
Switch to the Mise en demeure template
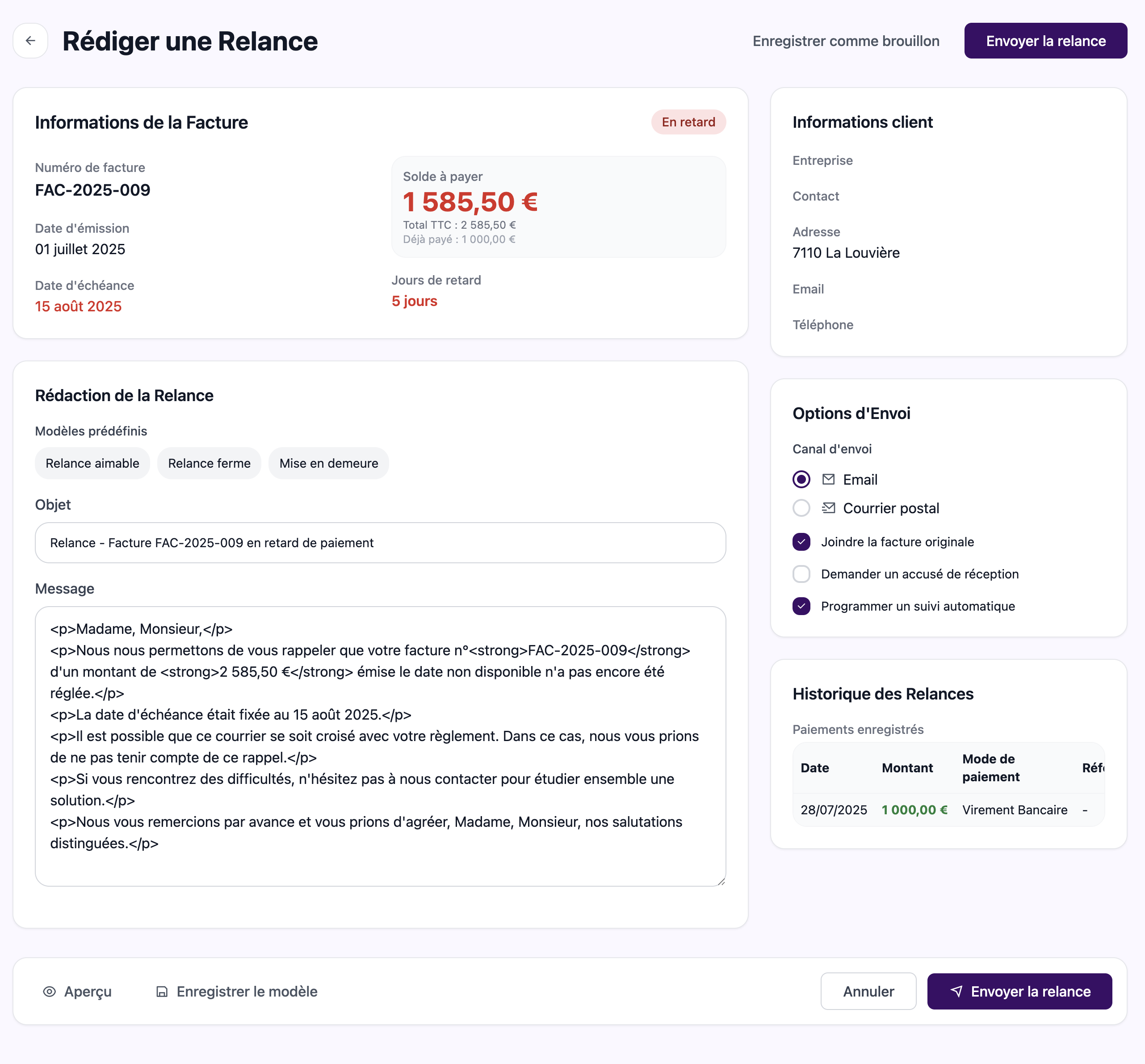[328, 463]
